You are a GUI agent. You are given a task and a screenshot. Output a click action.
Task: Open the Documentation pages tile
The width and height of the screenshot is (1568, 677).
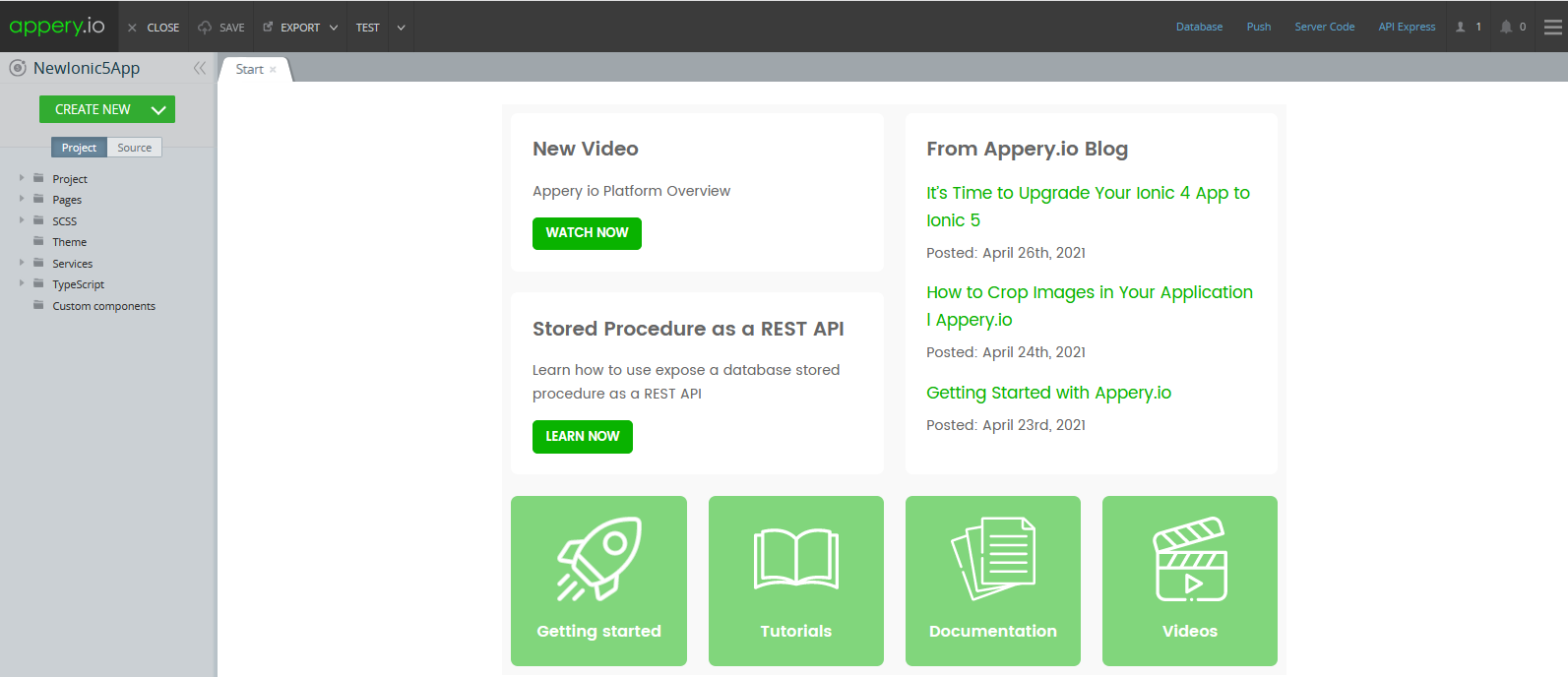(x=993, y=581)
